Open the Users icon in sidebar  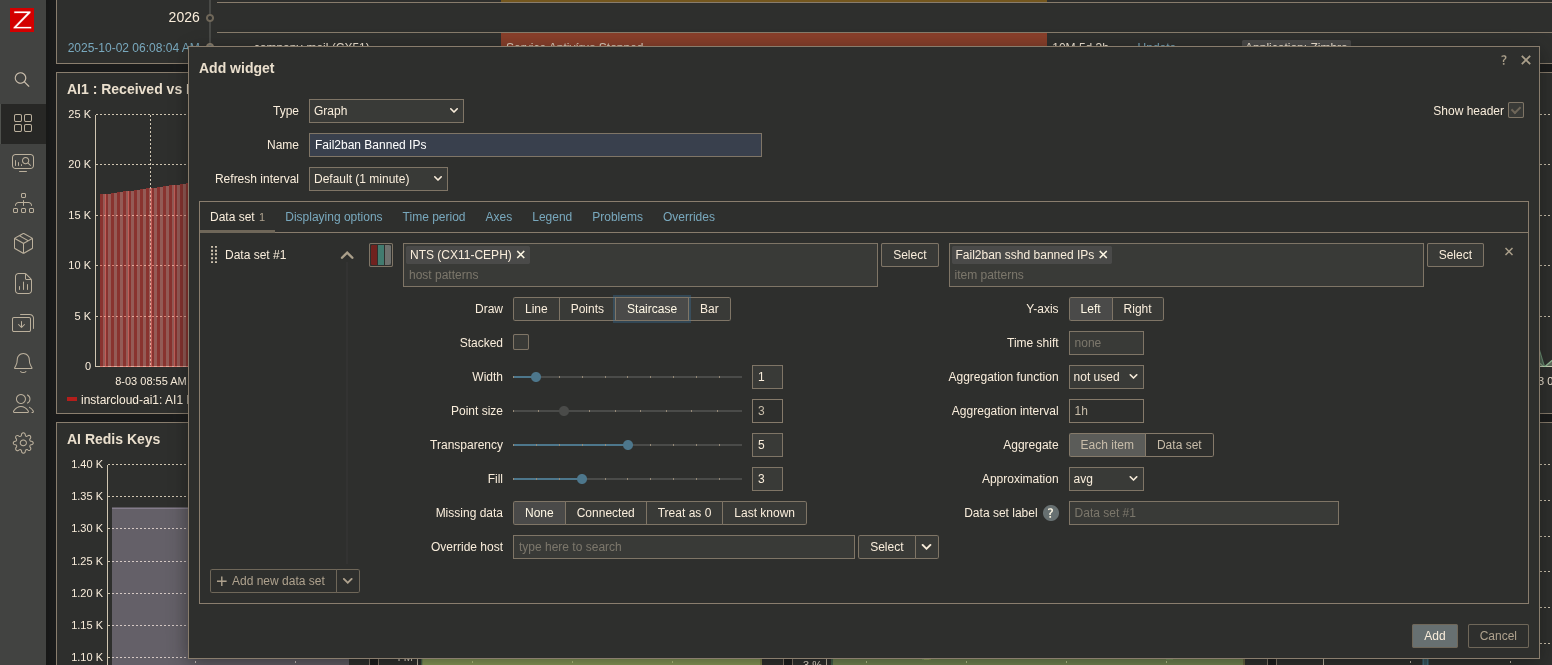pyautogui.click(x=23, y=403)
